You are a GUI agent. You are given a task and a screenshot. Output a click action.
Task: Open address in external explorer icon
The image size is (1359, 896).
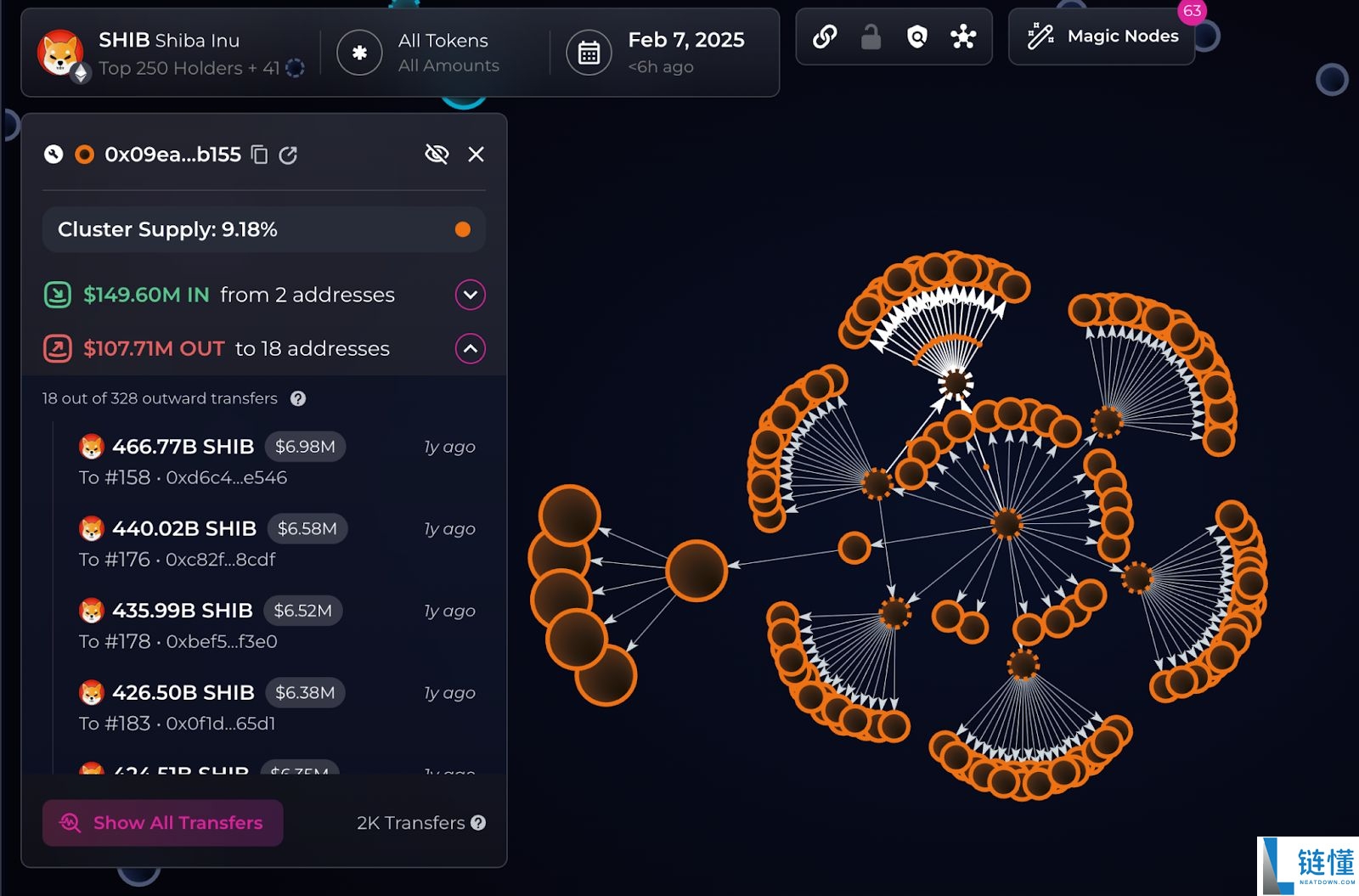click(x=289, y=155)
